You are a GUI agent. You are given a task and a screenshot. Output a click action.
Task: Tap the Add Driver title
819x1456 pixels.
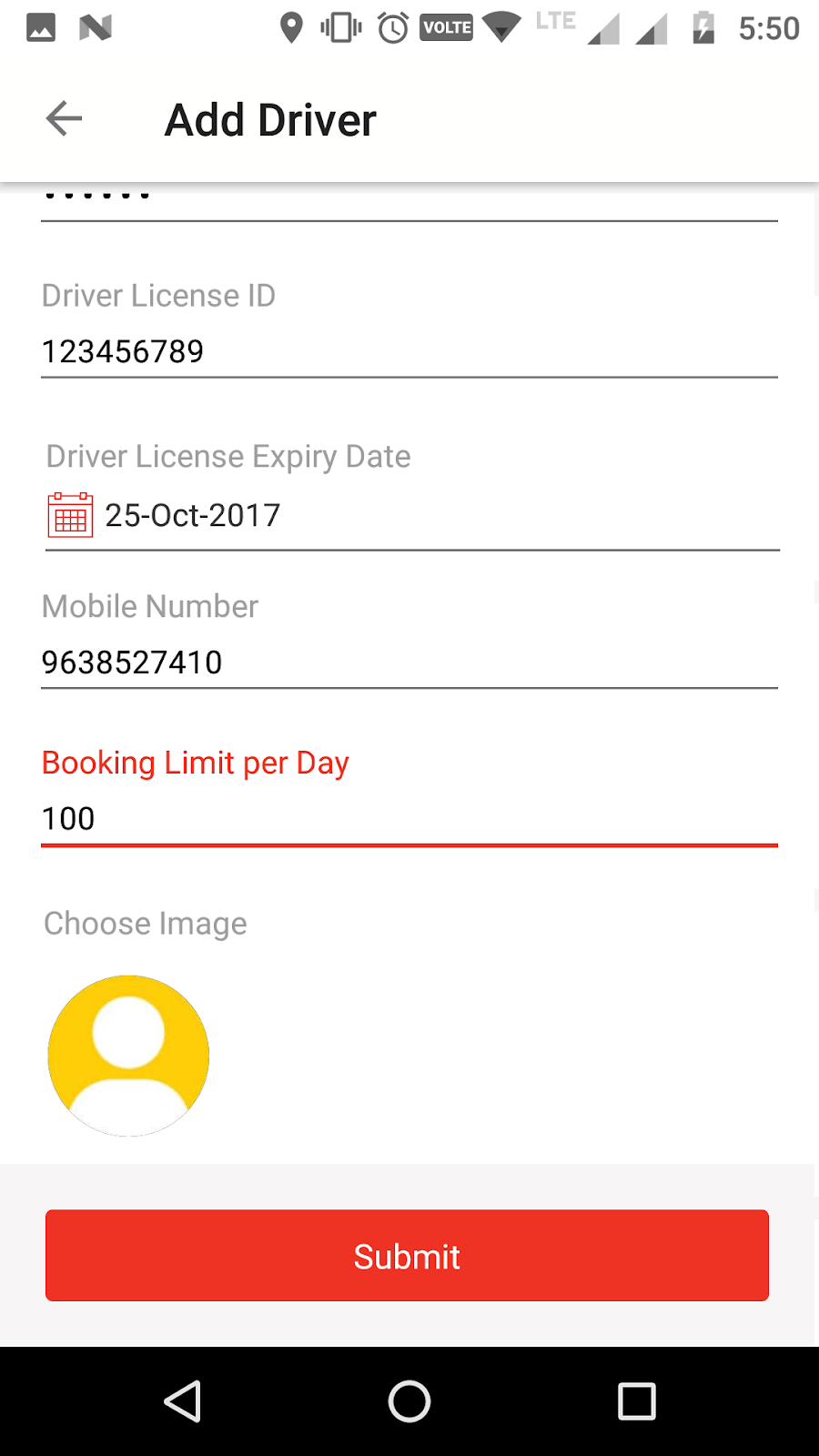pos(270,120)
